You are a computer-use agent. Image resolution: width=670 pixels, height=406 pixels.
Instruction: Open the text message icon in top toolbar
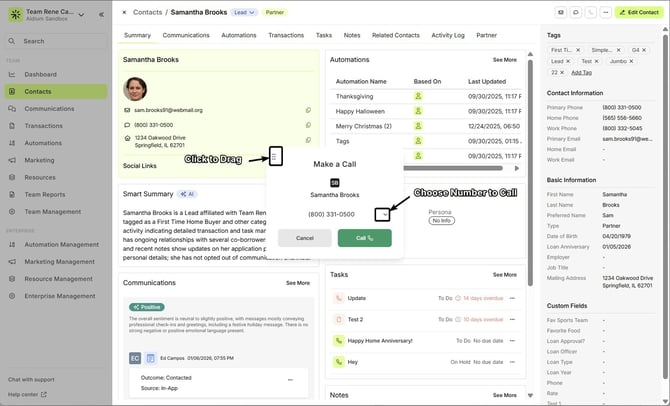click(576, 12)
